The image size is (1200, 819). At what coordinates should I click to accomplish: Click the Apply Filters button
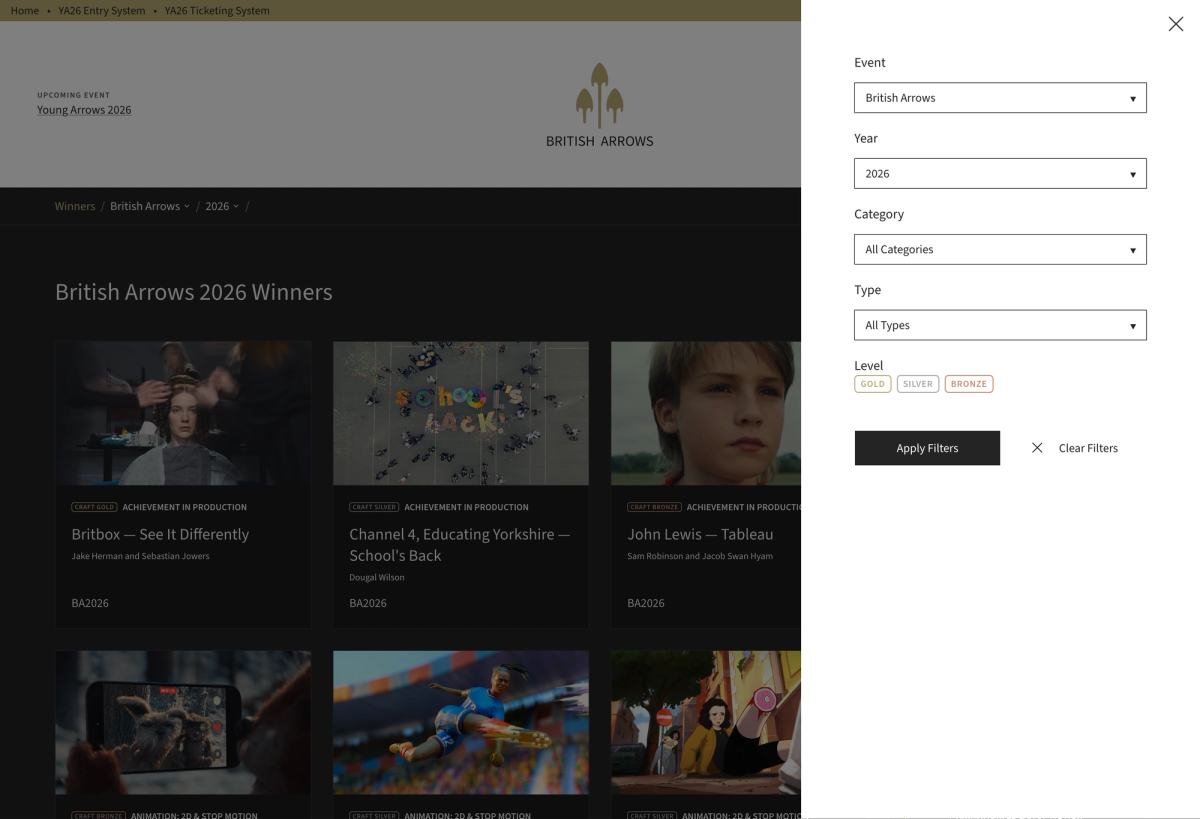(x=927, y=448)
